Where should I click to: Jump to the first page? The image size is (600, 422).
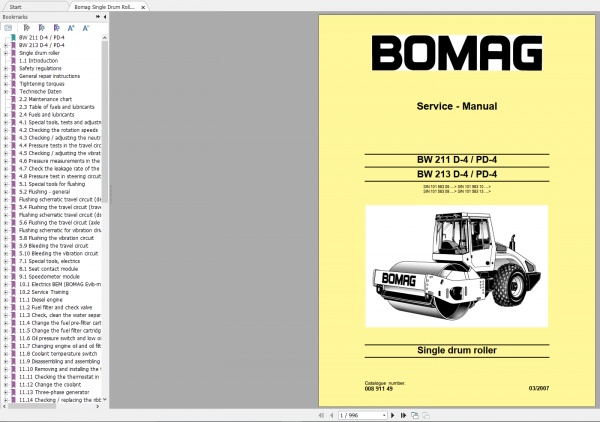pyautogui.click(x=321, y=415)
